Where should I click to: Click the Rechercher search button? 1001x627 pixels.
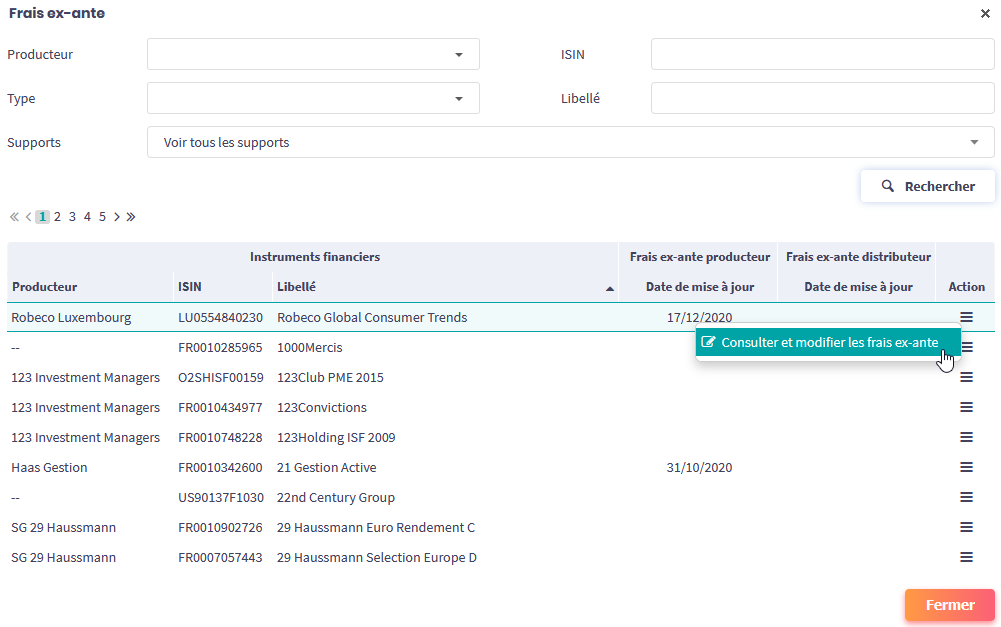point(927,186)
